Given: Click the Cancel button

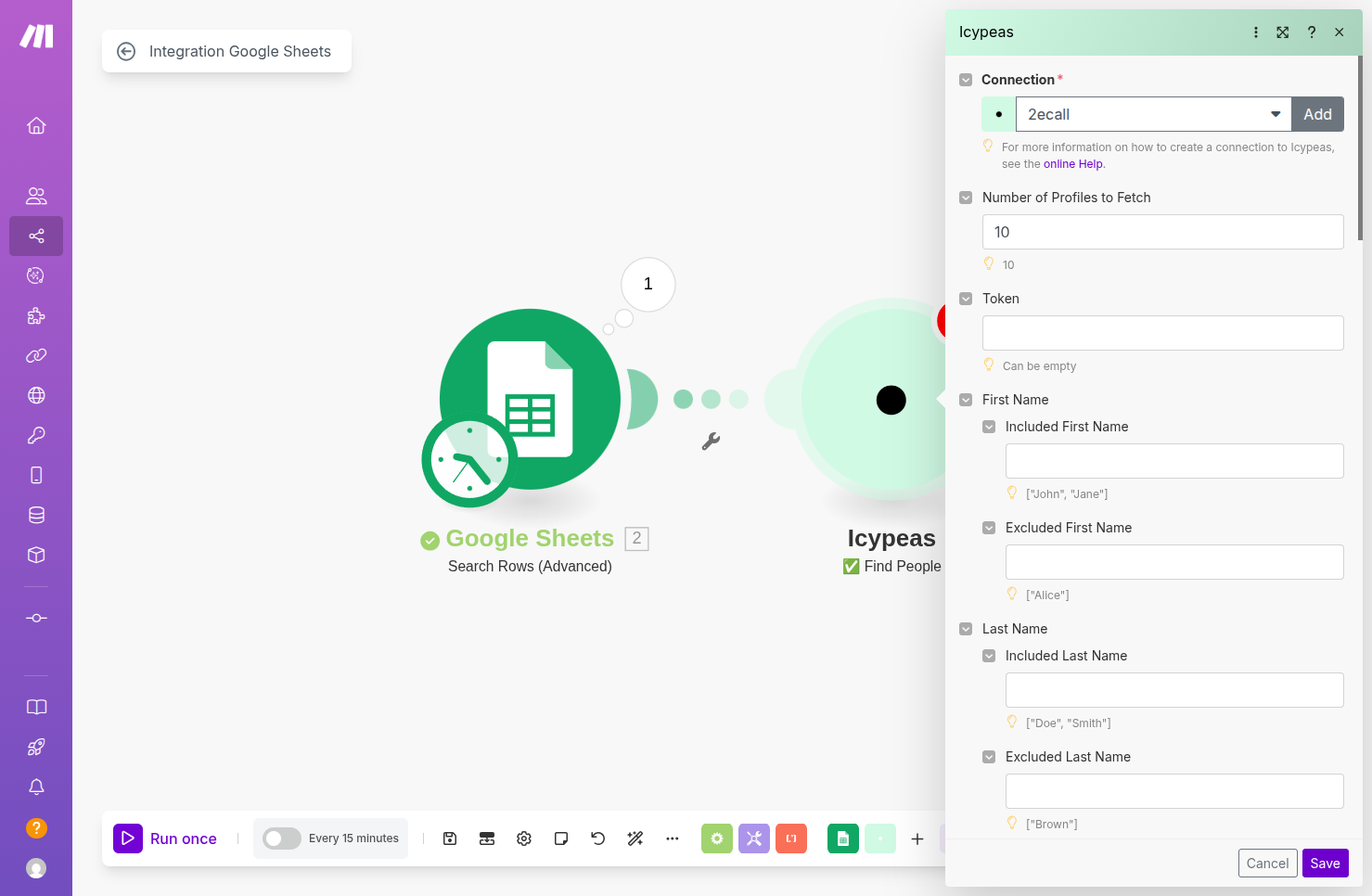Looking at the screenshot, I should (1267, 864).
